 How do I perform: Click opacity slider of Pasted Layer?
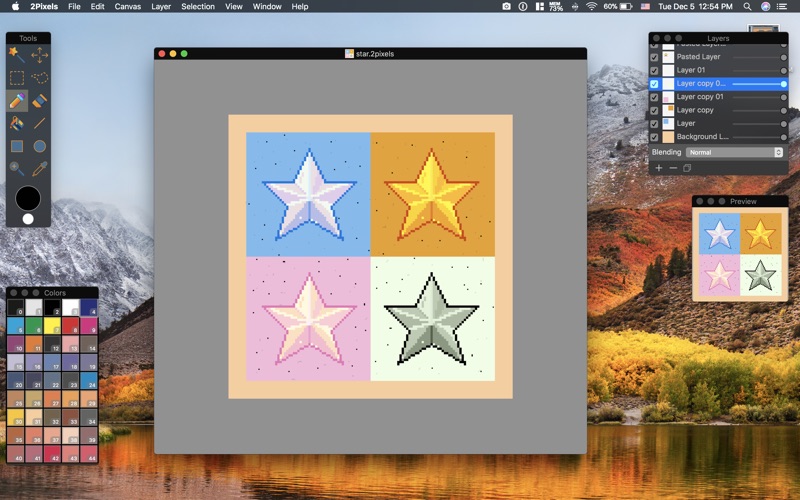[x=760, y=57]
